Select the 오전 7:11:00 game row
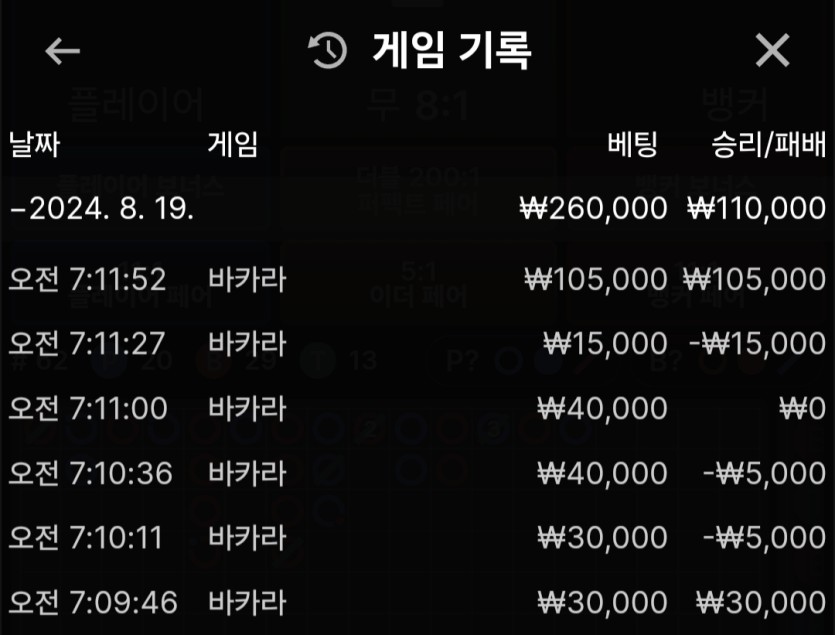Image resolution: width=835 pixels, height=635 pixels. click(418, 409)
